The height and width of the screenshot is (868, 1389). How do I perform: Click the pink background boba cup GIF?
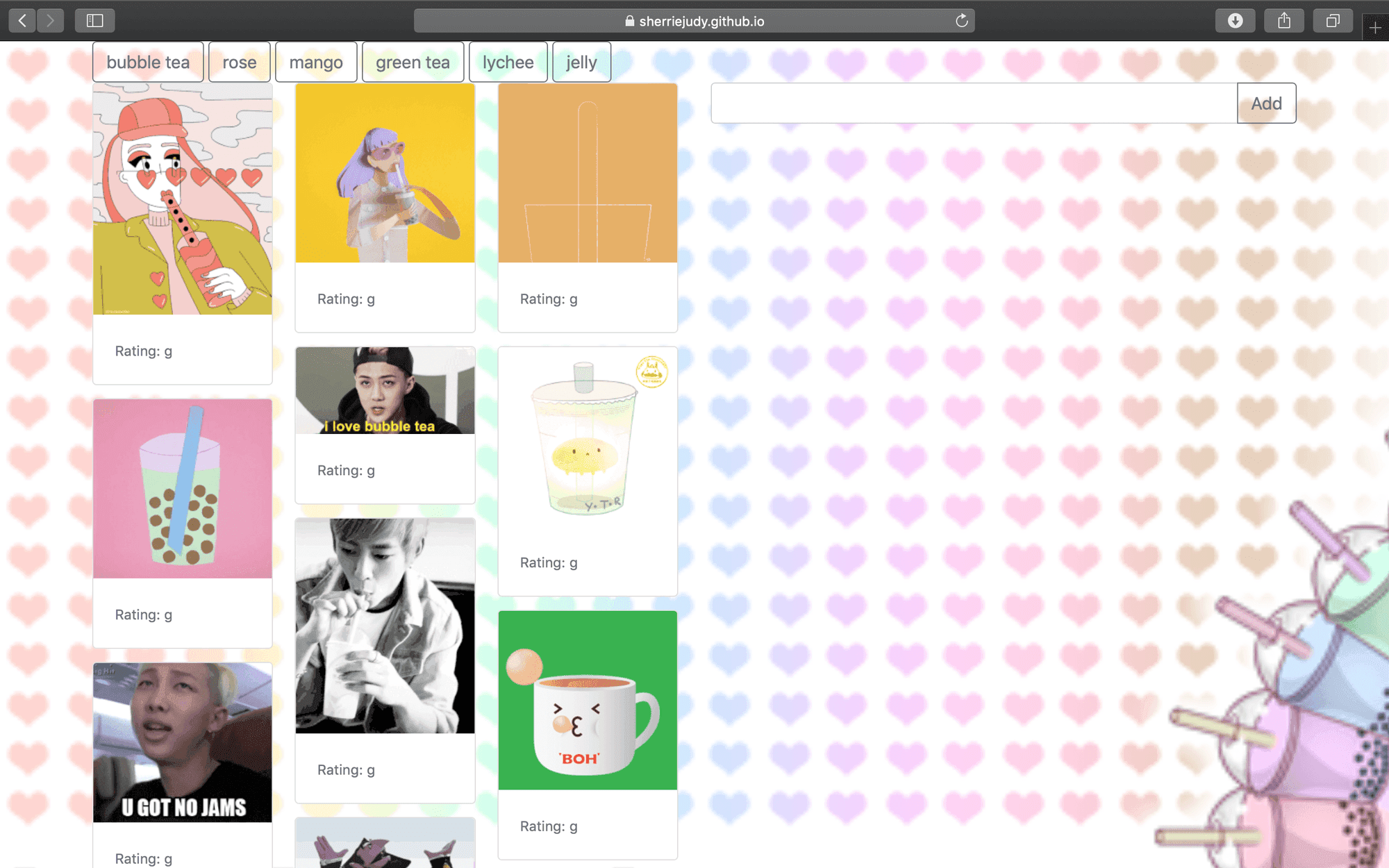click(x=183, y=489)
